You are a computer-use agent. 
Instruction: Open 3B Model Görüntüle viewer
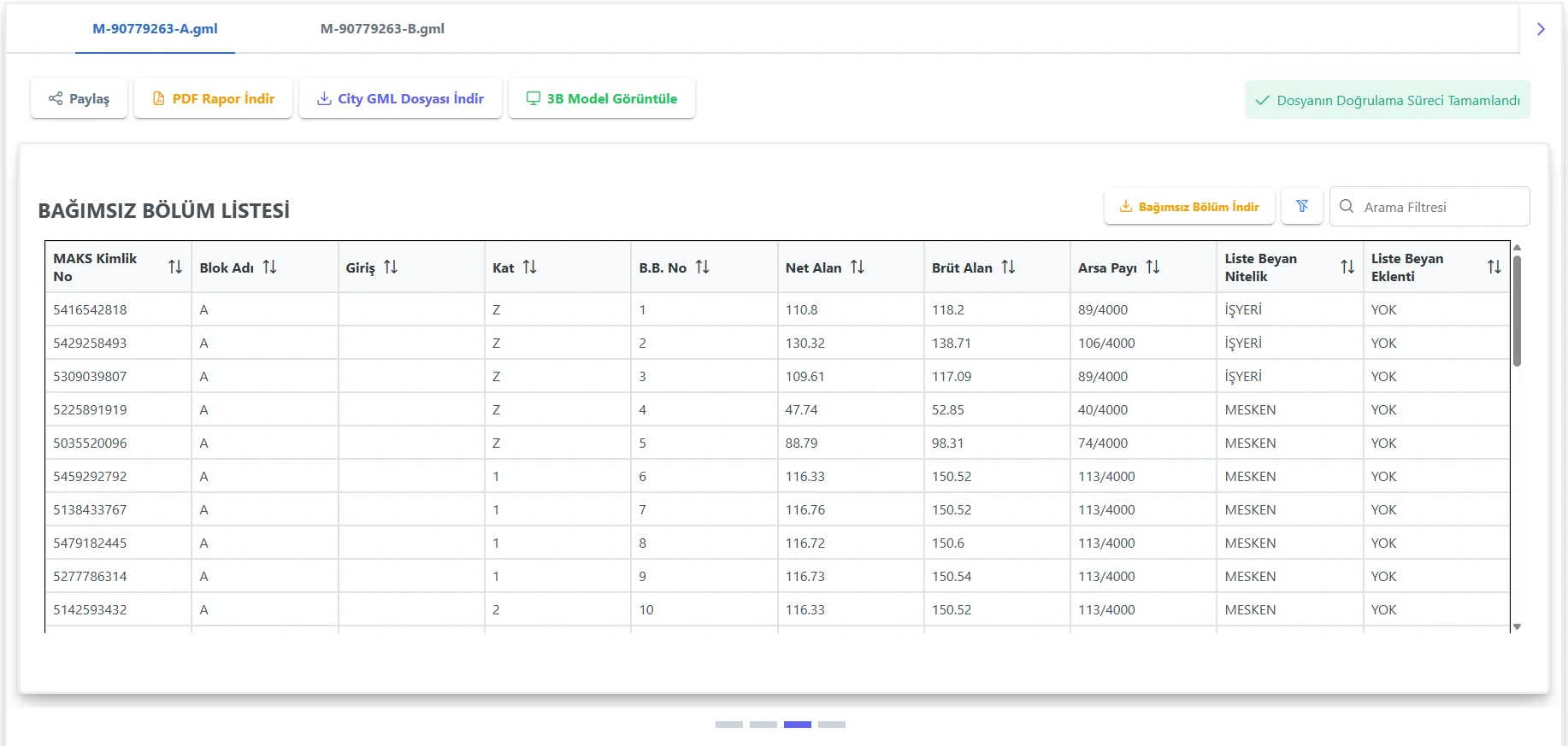[602, 99]
